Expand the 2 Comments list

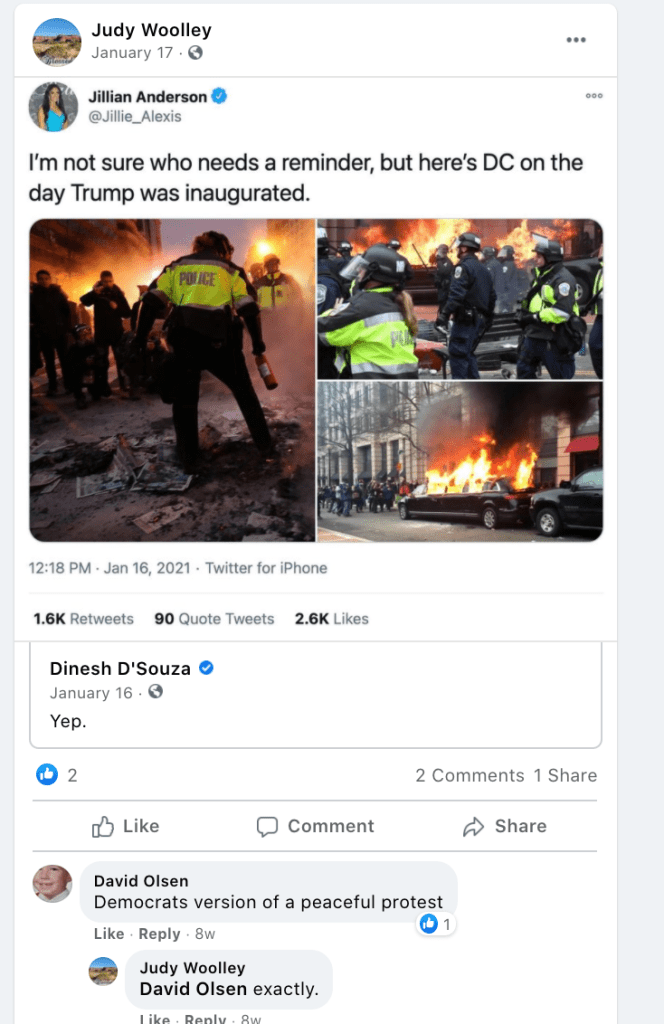click(469, 775)
